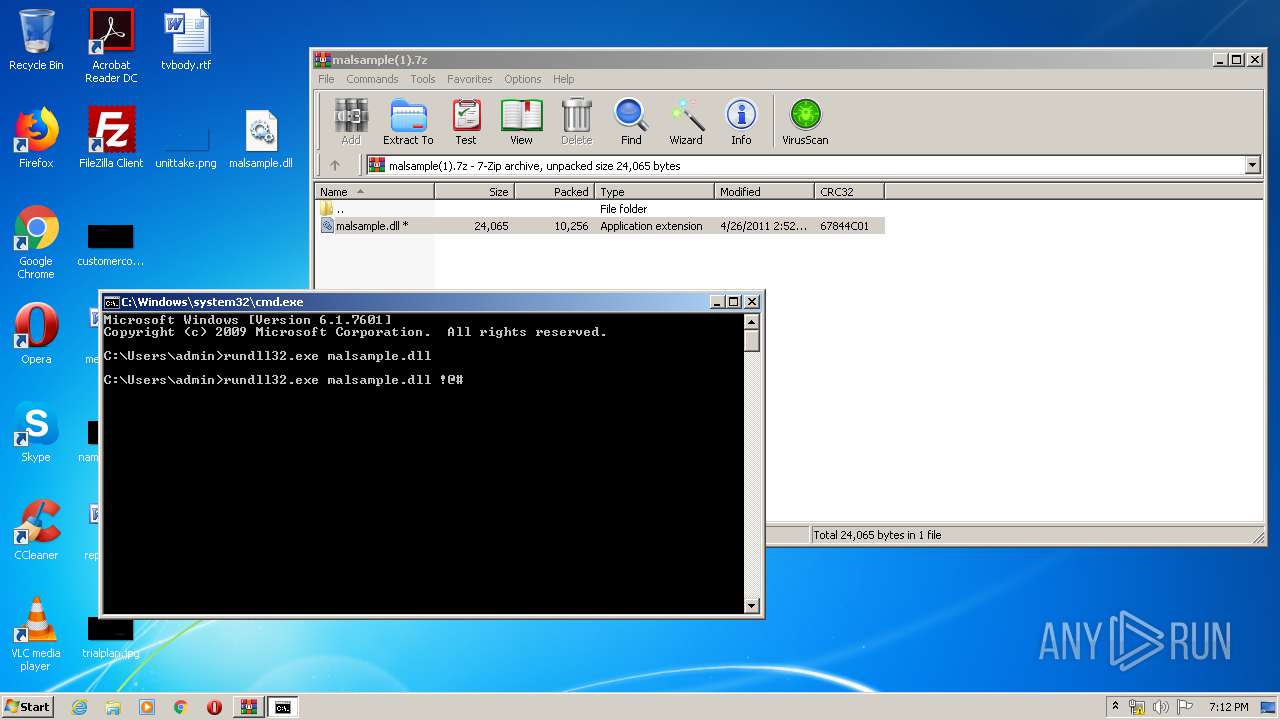The height and width of the screenshot is (720, 1280).
Task: Launch the Wizard tool
Action: point(686,122)
